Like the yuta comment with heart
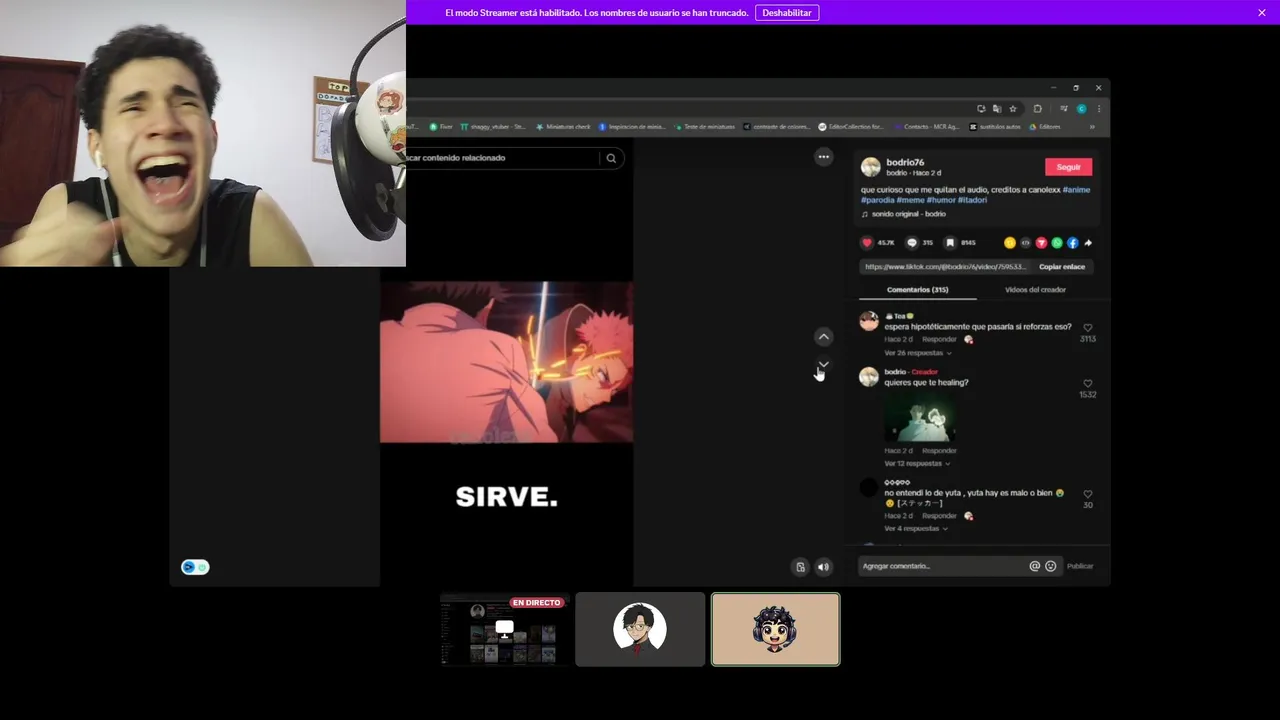The image size is (1280, 720). [1088, 494]
